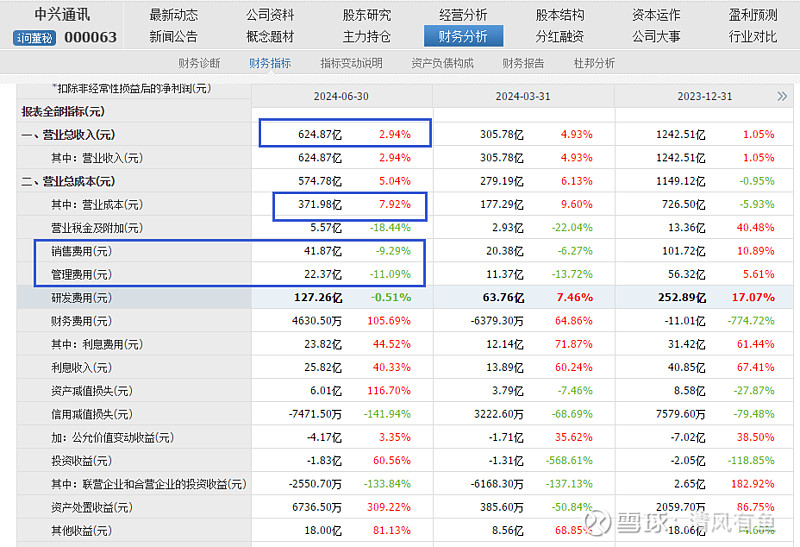
Task: Select the 资产处置收益(元) row label
Action: tap(92, 508)
